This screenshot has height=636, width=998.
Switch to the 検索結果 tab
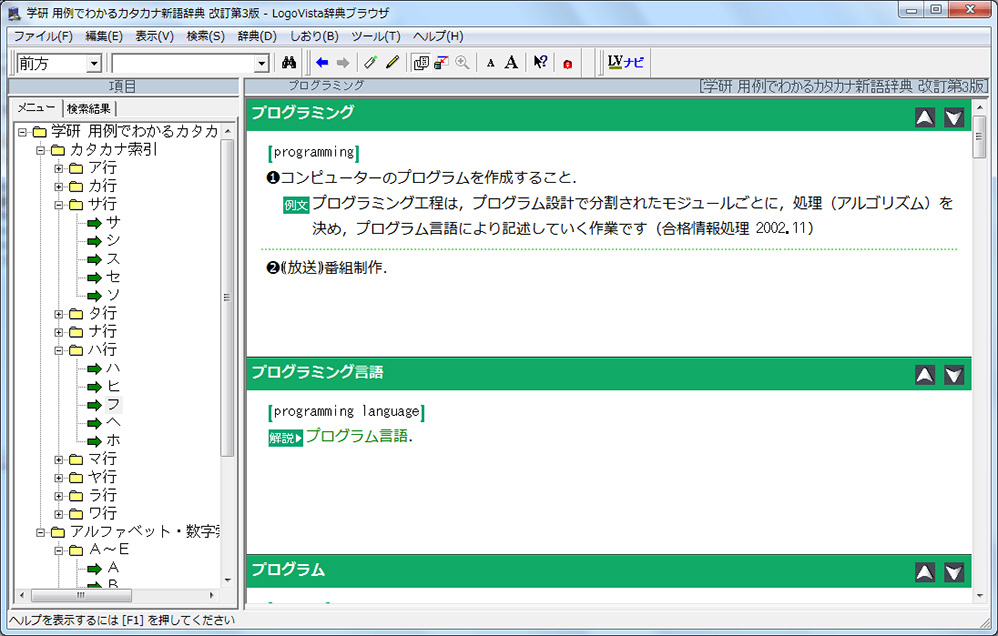click(x=89, y=109)
